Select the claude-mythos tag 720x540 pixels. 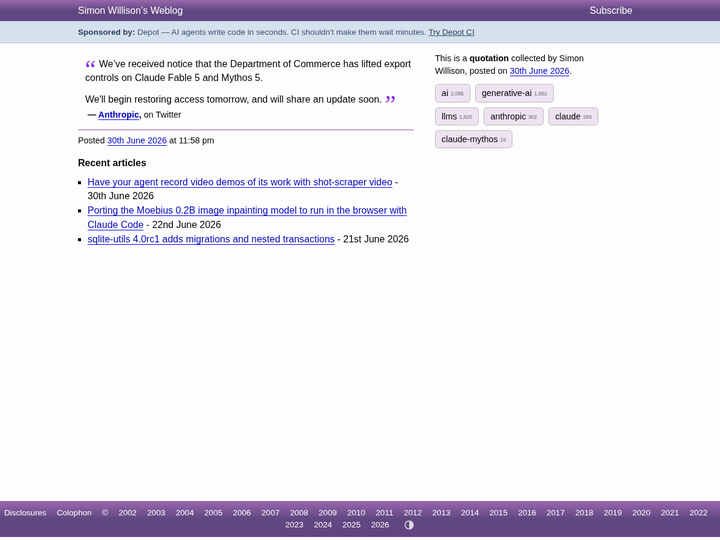(473, 140)
